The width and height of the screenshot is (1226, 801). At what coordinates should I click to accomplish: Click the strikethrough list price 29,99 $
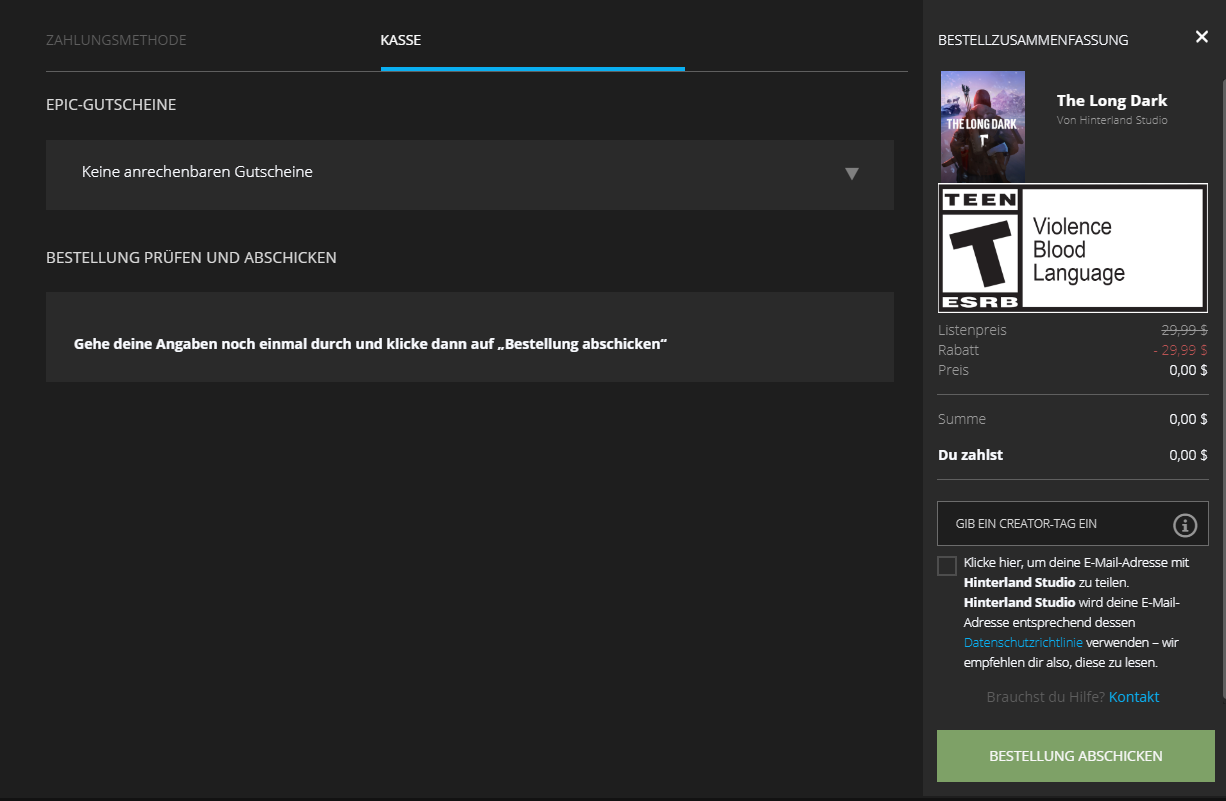(x=1183, y=330)
